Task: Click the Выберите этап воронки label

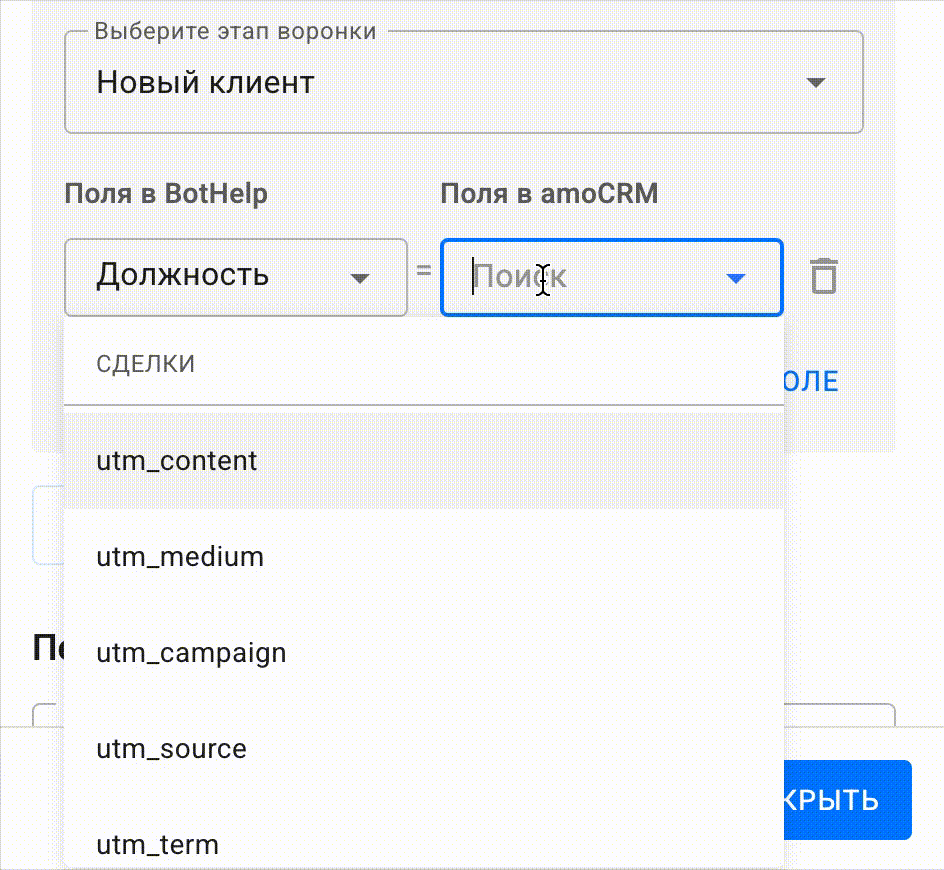Action: coord(235,31)
